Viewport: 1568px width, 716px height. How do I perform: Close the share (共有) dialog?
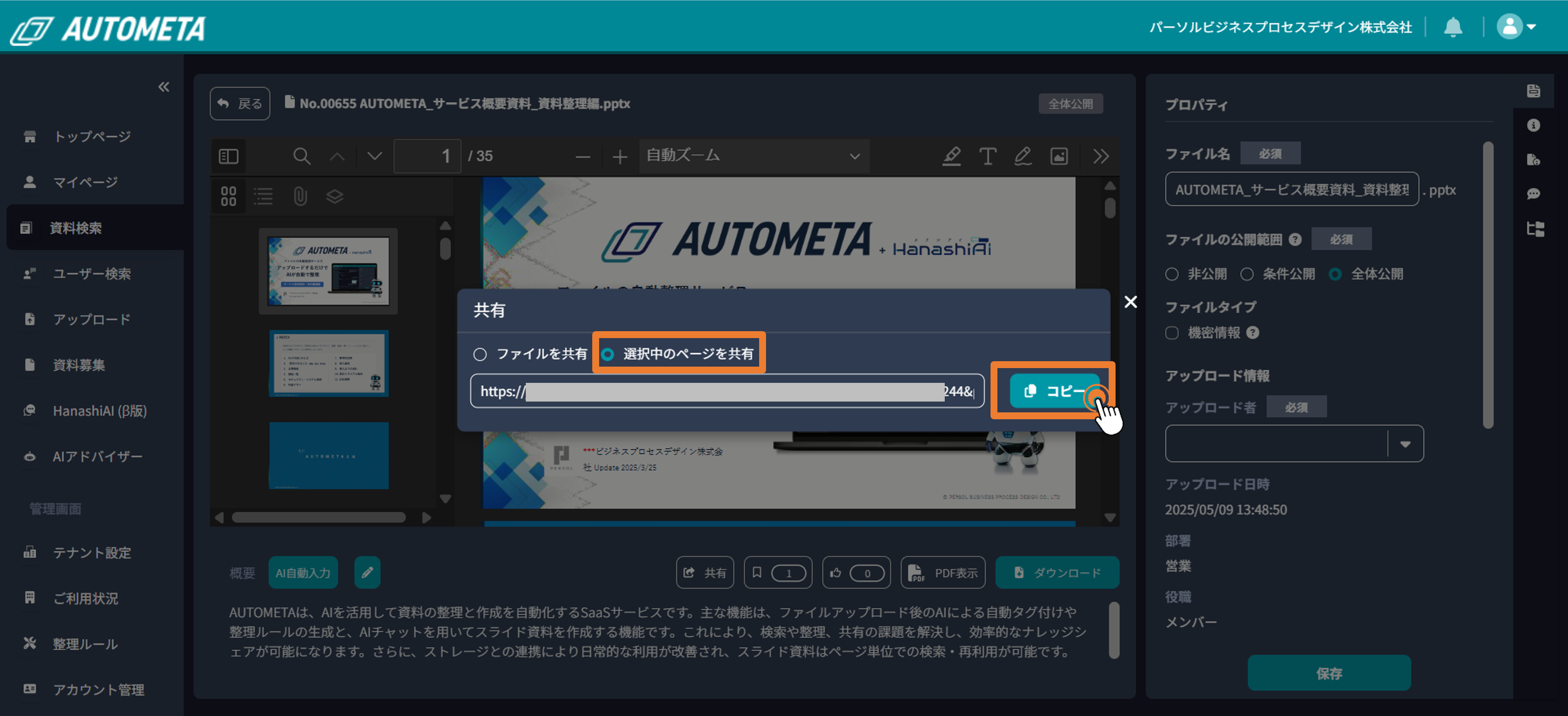tap(1130, 302)
